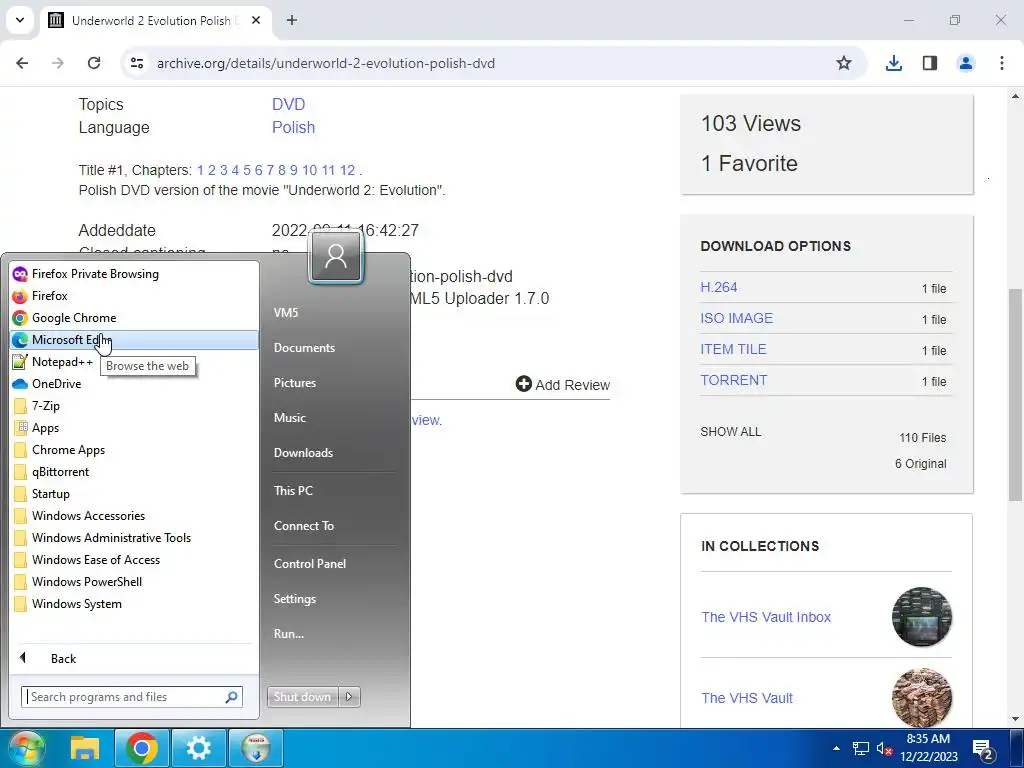Open the Settings gear app on taskbar
The height and width of the screenshot is (768, 1024).
199,748
